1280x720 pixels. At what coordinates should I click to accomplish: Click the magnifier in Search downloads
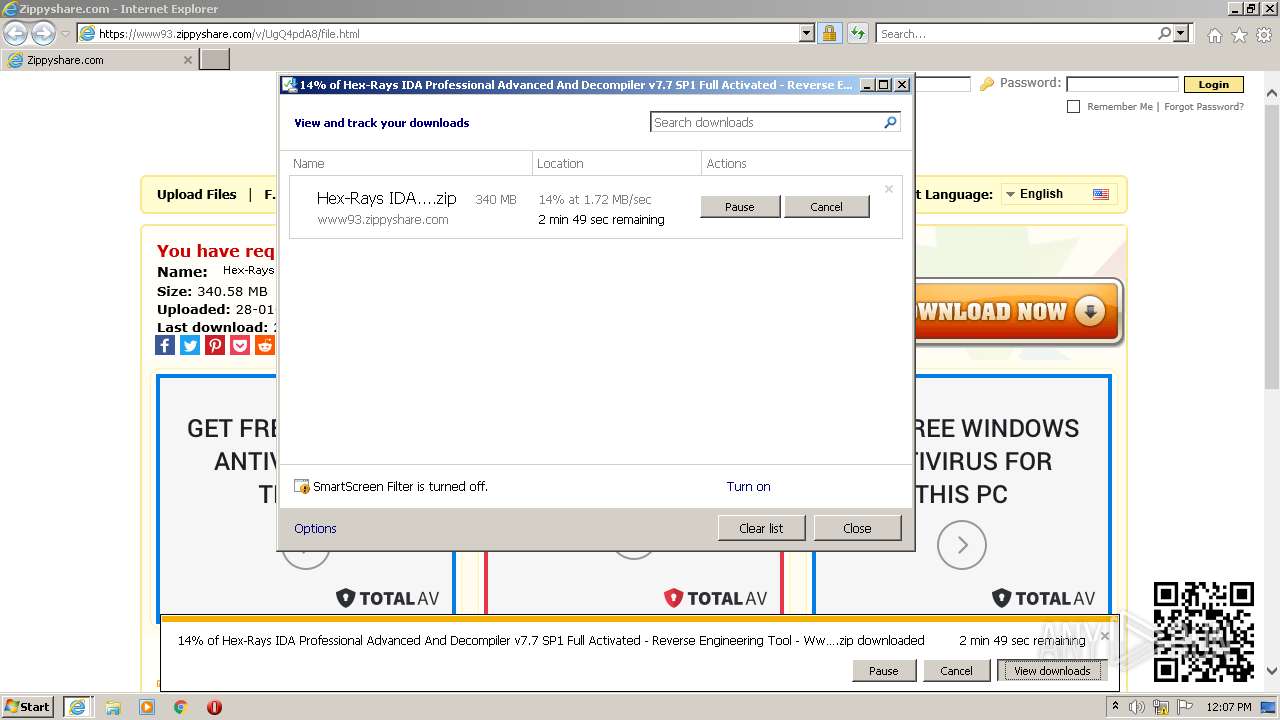890,122
